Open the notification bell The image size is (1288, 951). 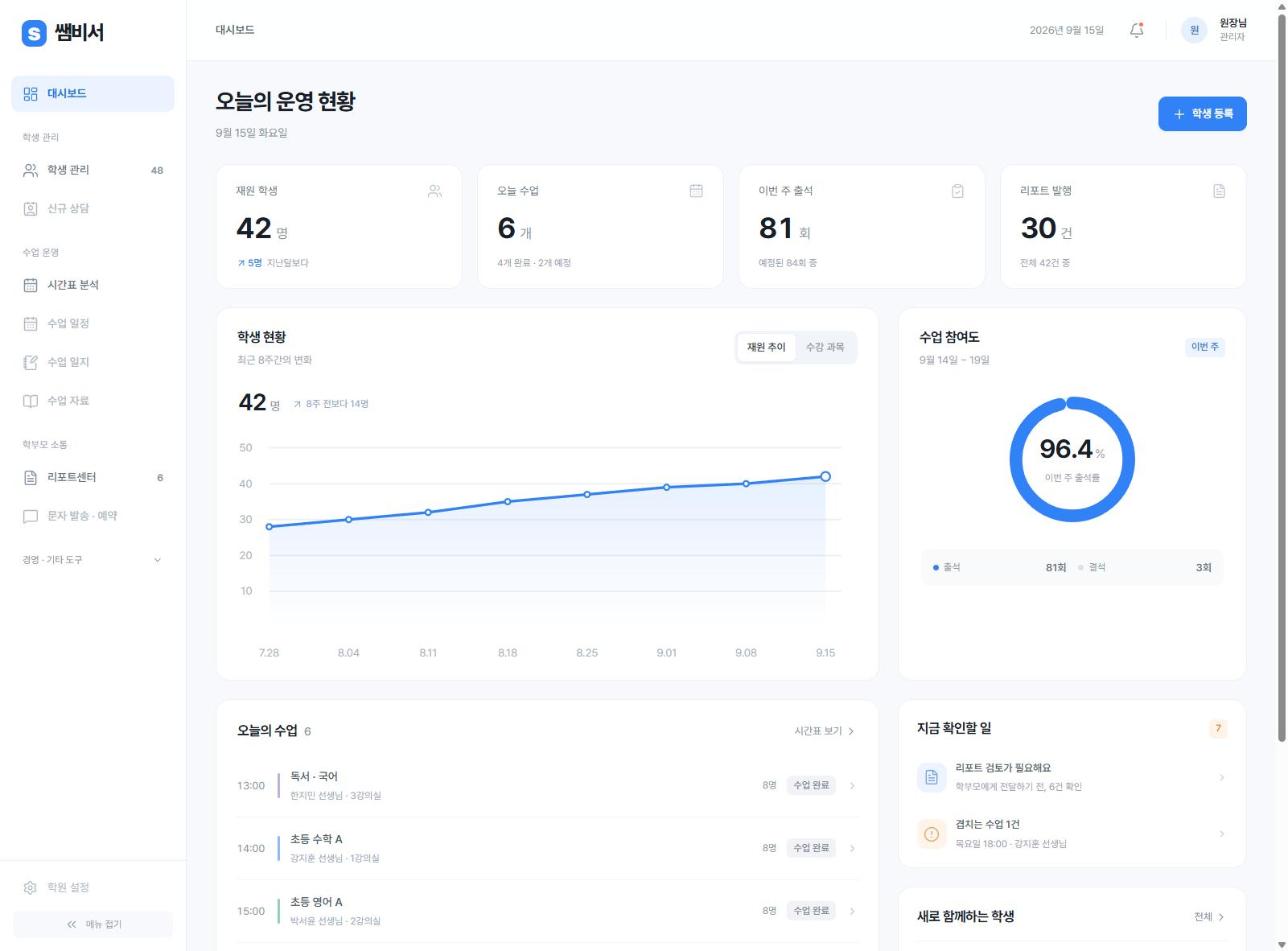1136,30
